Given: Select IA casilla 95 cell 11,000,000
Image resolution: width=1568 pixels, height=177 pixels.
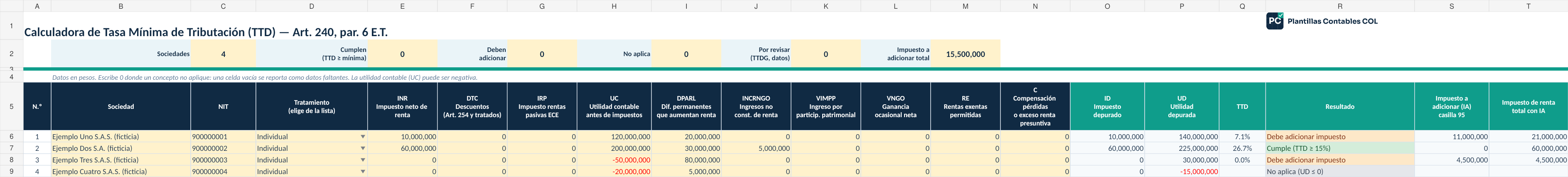Looking at the screenshot, I should click(x=1452, y=137).
